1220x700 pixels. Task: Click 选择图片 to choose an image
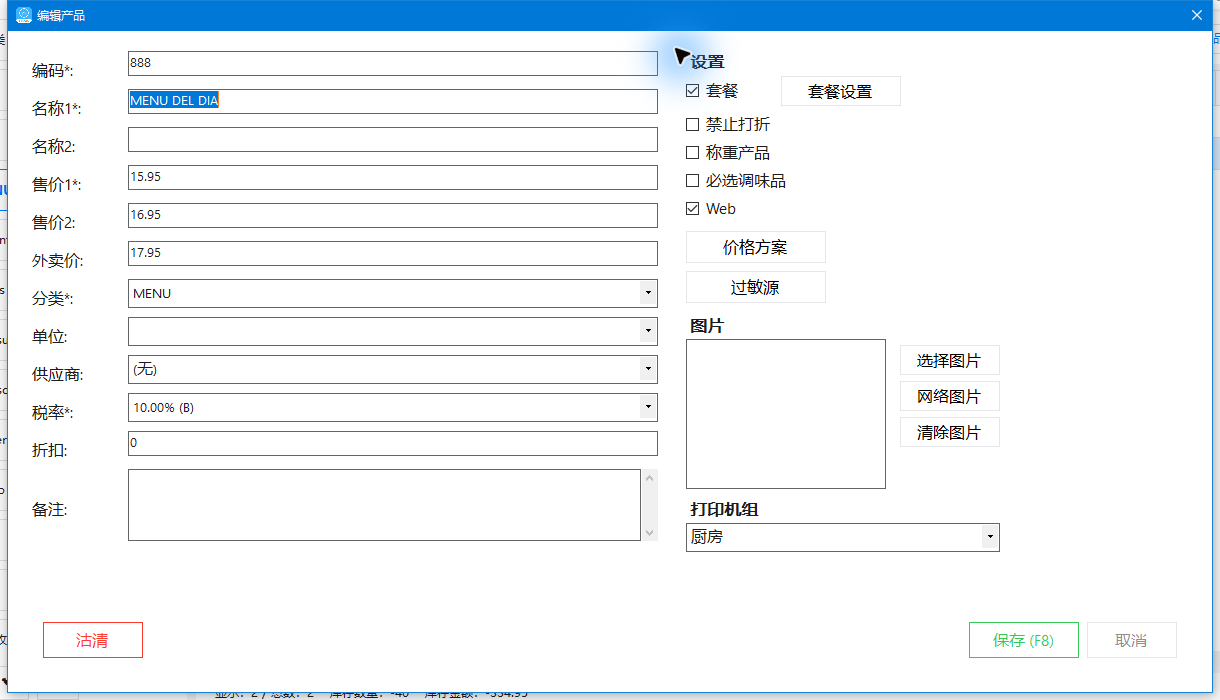950,360
